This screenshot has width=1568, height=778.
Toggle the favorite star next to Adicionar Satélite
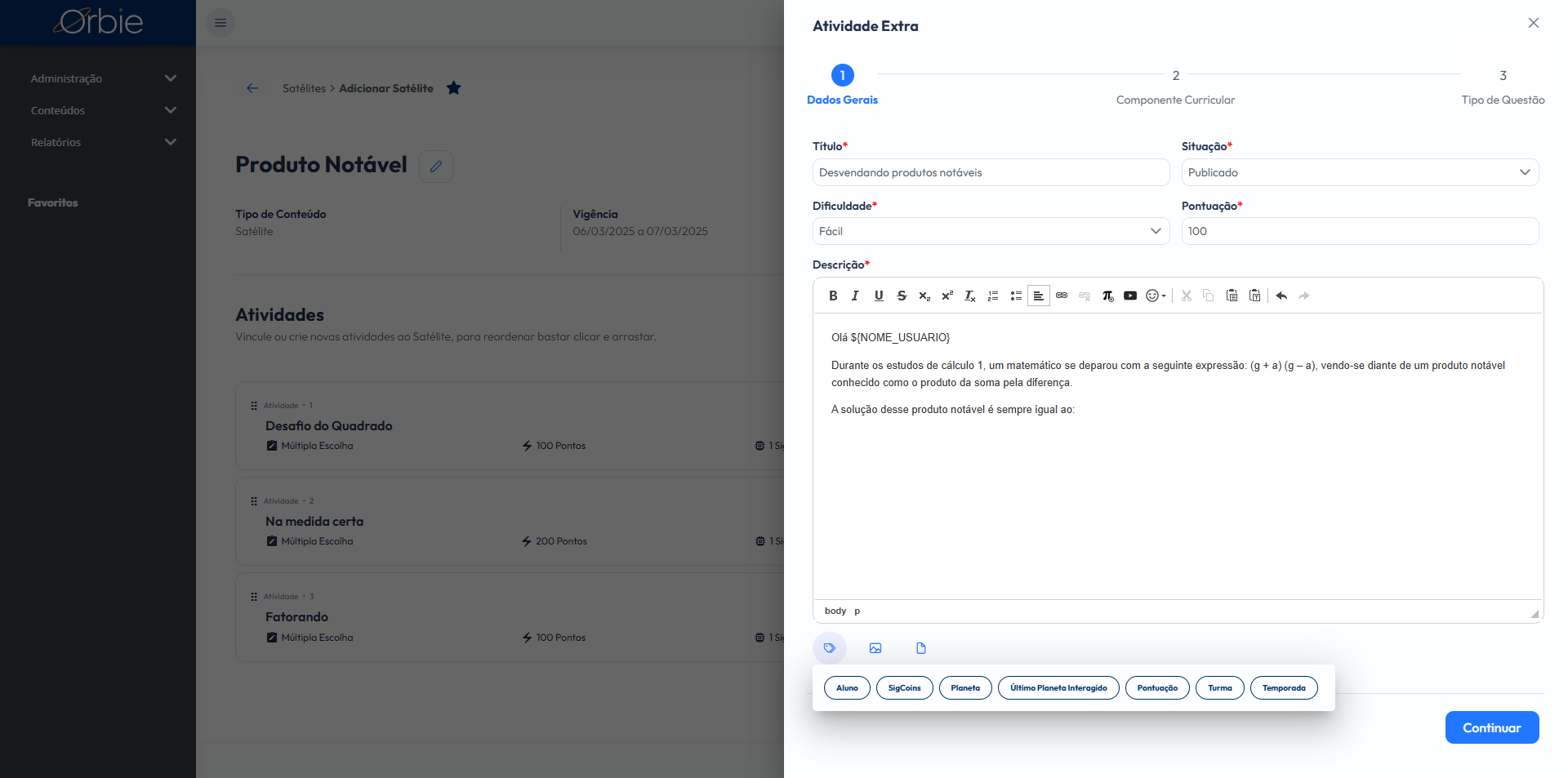pyautogui.click(x=454, y=88)
